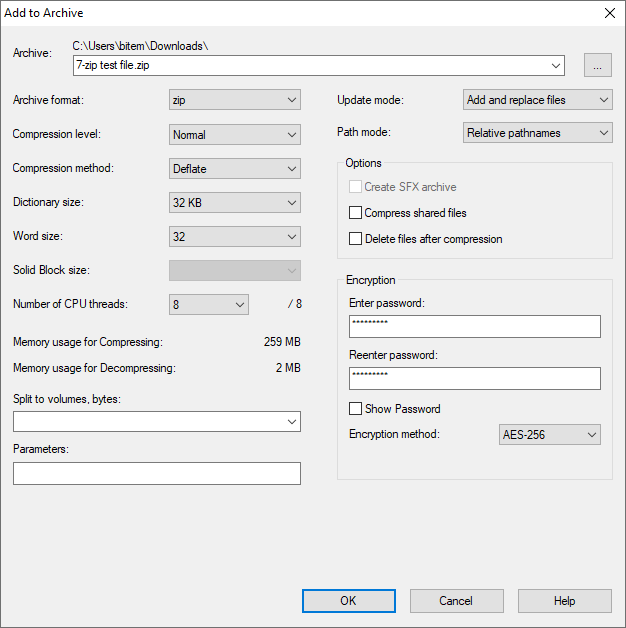Close the Add to Archive dialog
626x628 pixels.
tap(609, 13)
